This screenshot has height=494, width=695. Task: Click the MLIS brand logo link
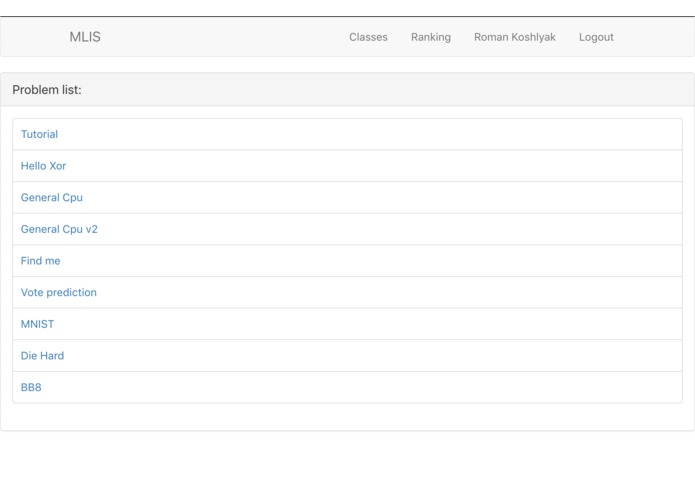click(x=85, y=37)
